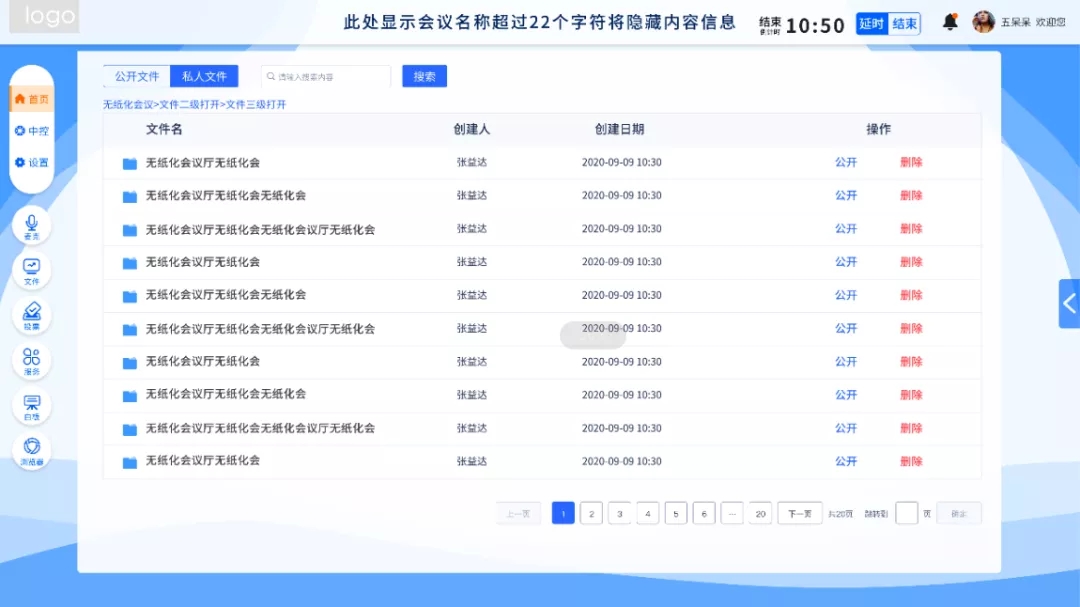Focus the jump-to-page number input

[906, 513]
